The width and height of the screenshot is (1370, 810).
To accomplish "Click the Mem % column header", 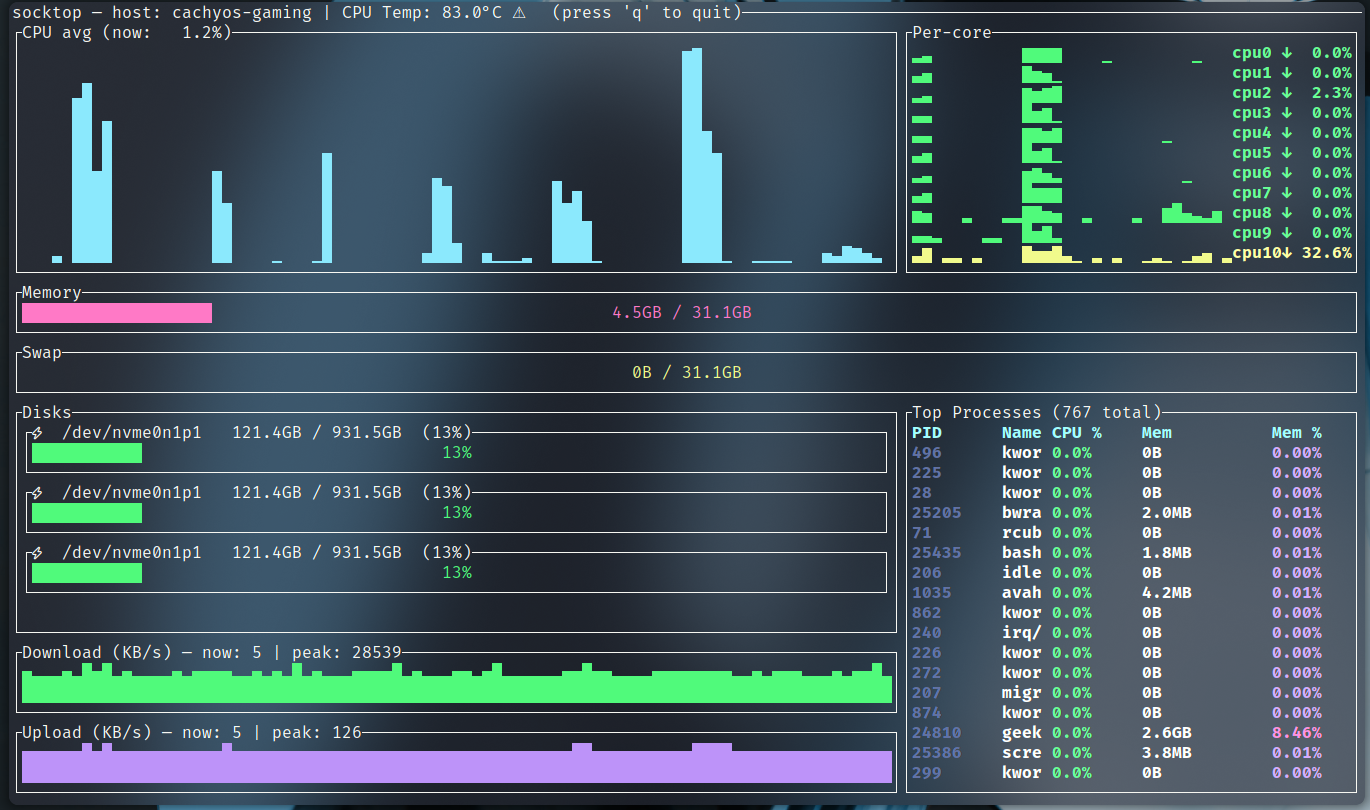I will coord(1296,433).
